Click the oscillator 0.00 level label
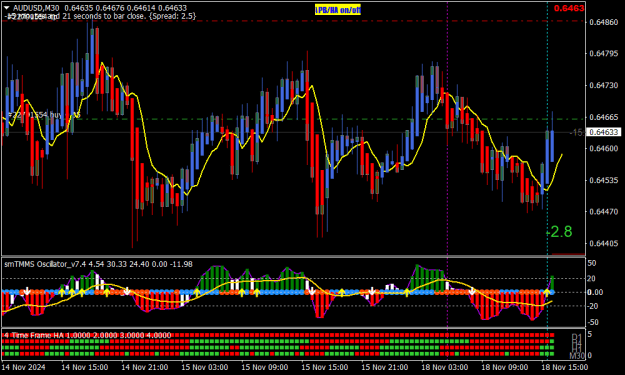This screenshot has width=625, height=375. pyautogui.click(x=595, y=292)
